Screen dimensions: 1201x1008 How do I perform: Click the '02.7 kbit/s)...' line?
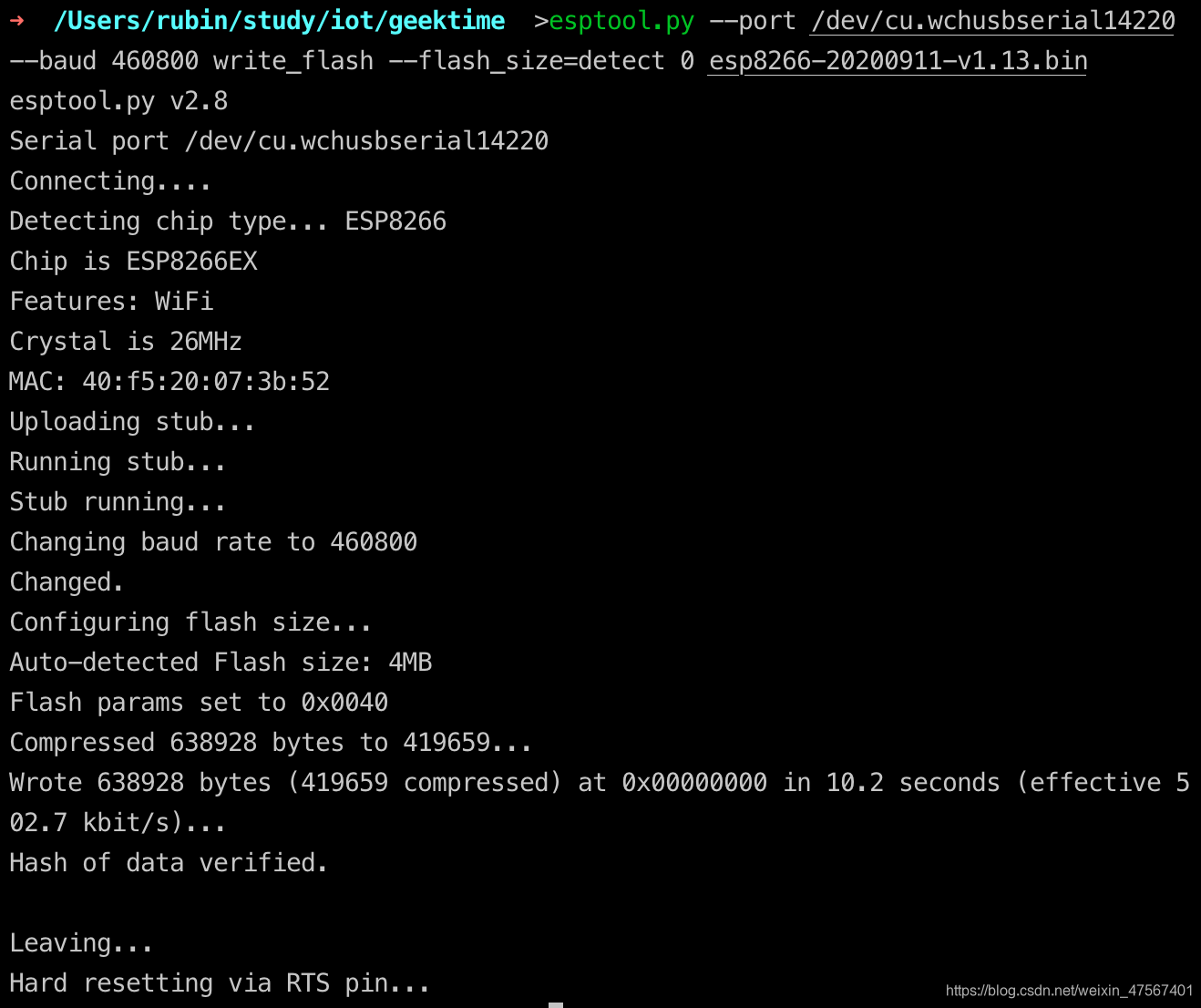[118, 823]
